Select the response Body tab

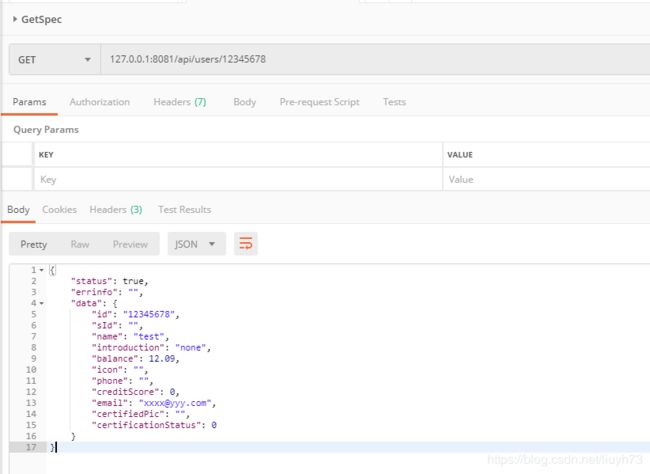[18, 210]
